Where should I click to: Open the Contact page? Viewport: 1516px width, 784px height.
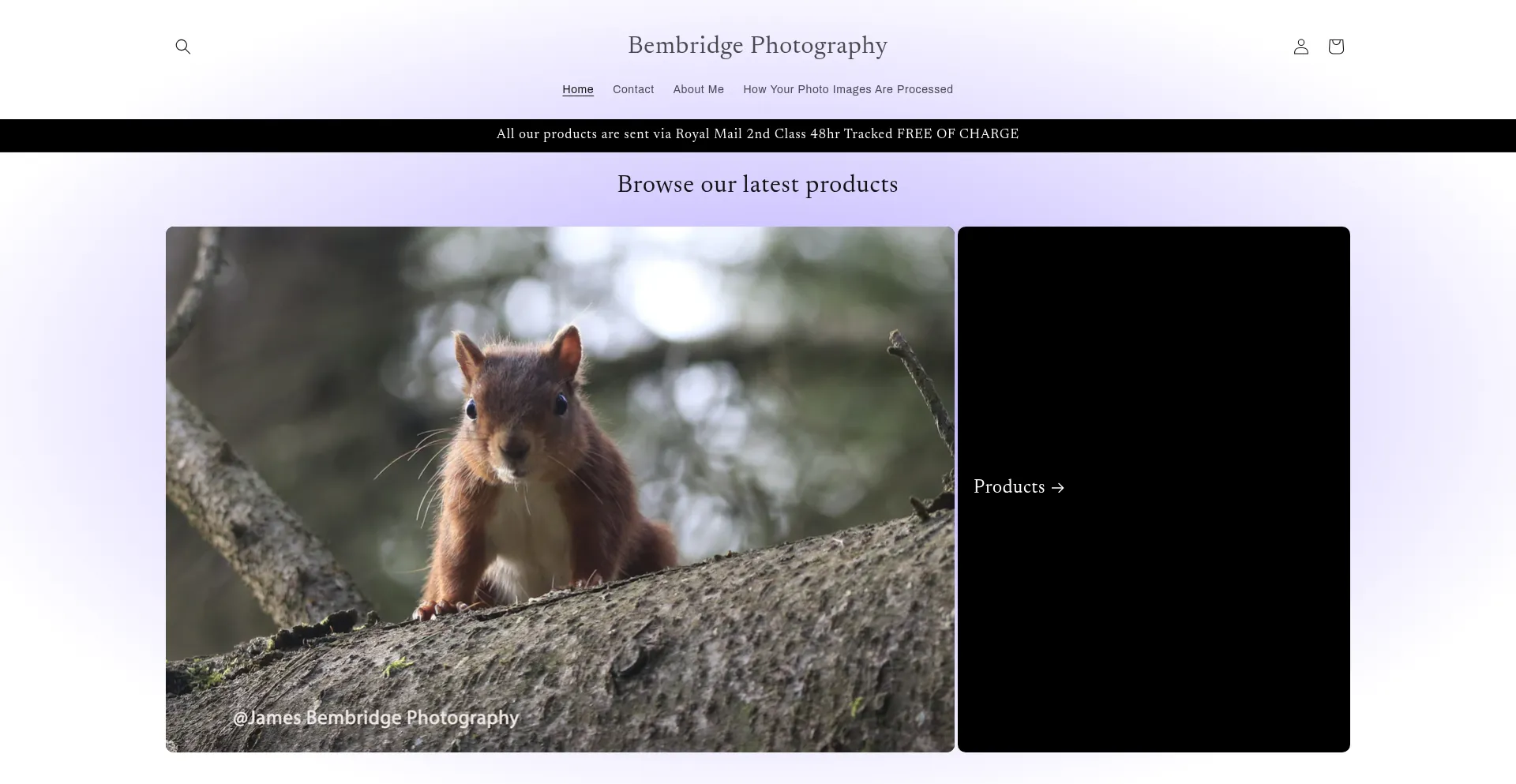(x=633, y=89)
